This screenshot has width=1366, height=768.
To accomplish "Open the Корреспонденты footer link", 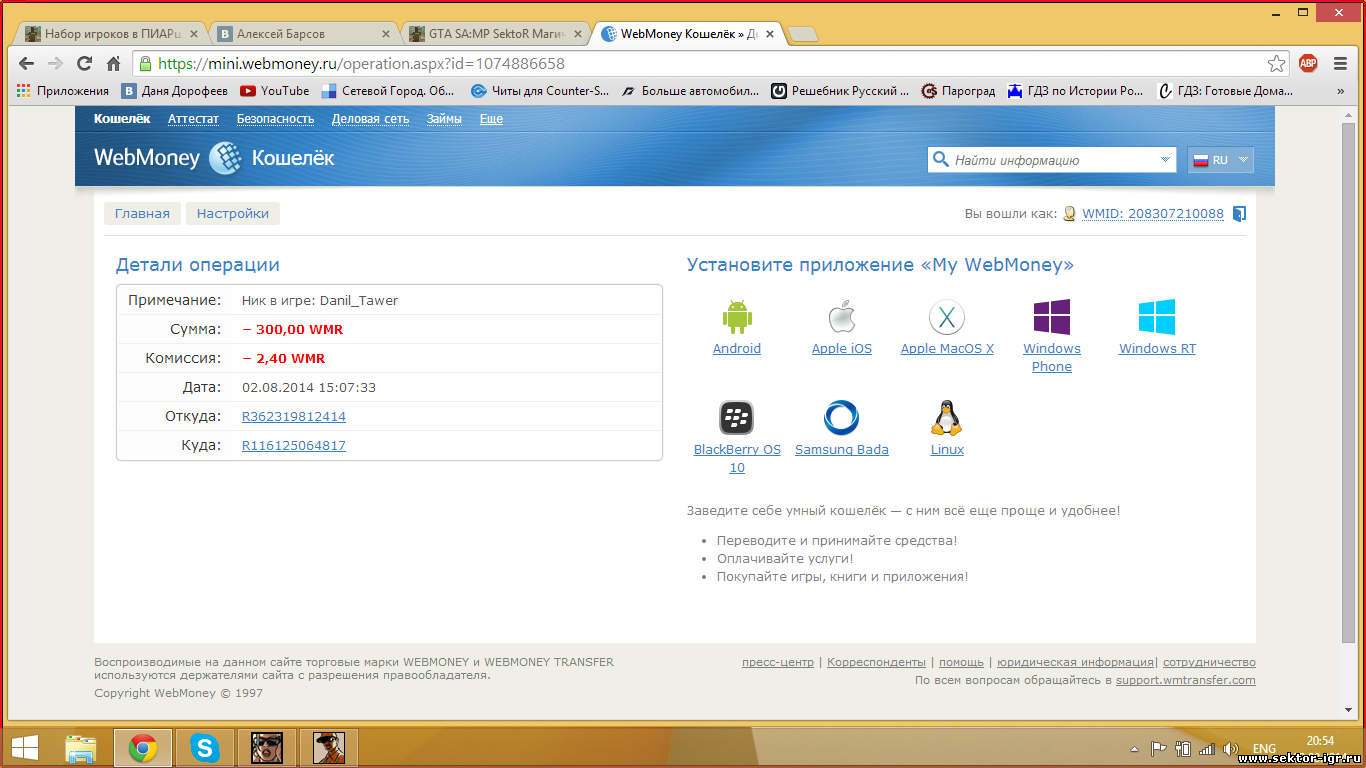I will (876, 662).
